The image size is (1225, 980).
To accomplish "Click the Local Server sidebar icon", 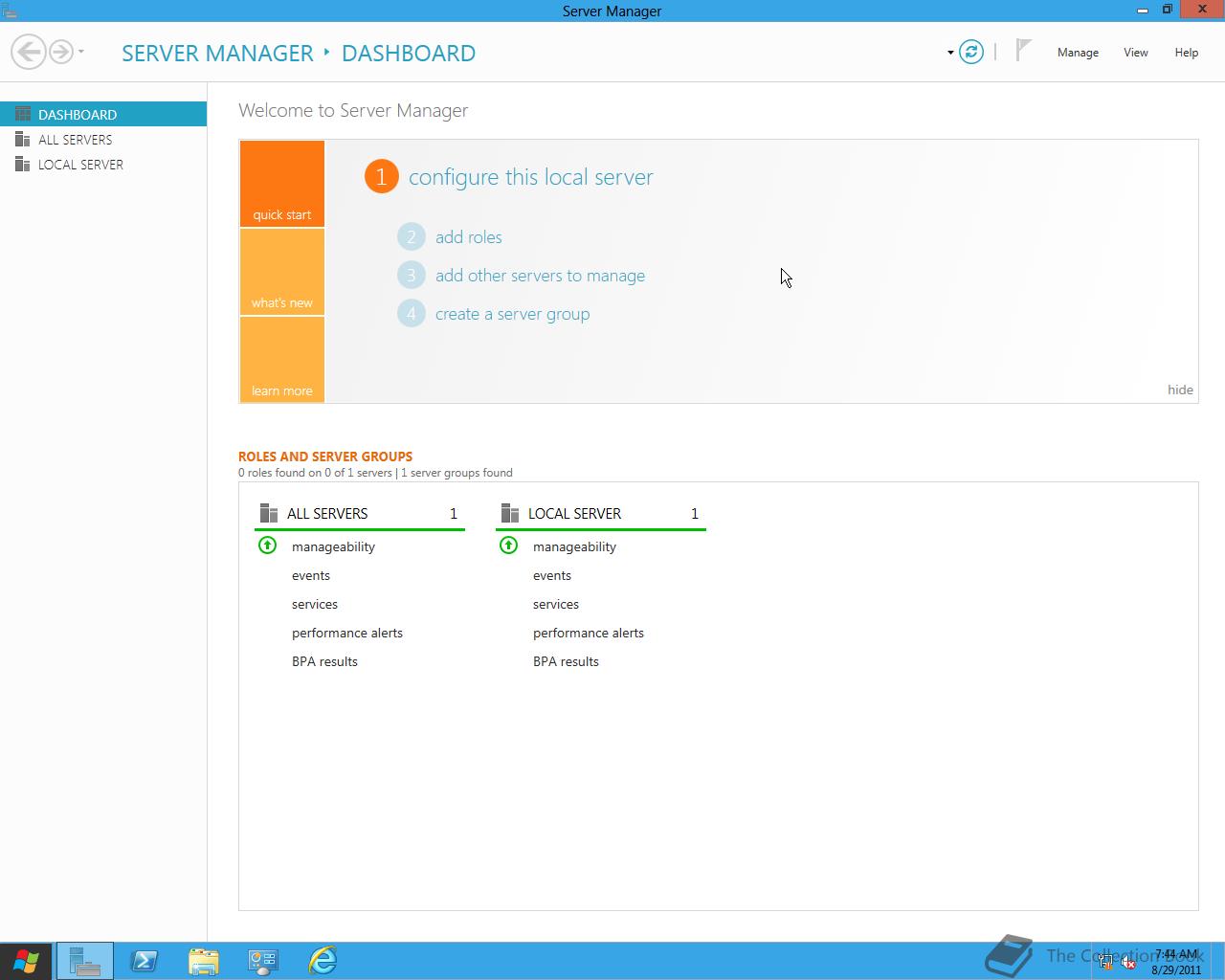I will point(23,165).
